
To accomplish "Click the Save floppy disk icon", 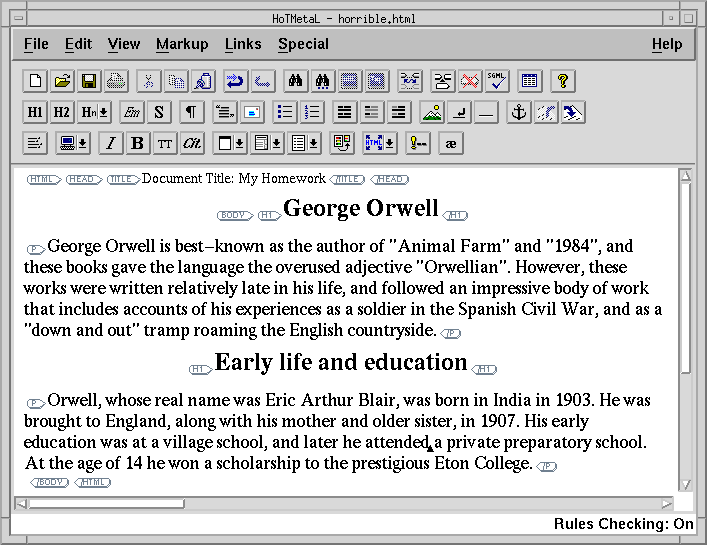I will click(89, 81).
